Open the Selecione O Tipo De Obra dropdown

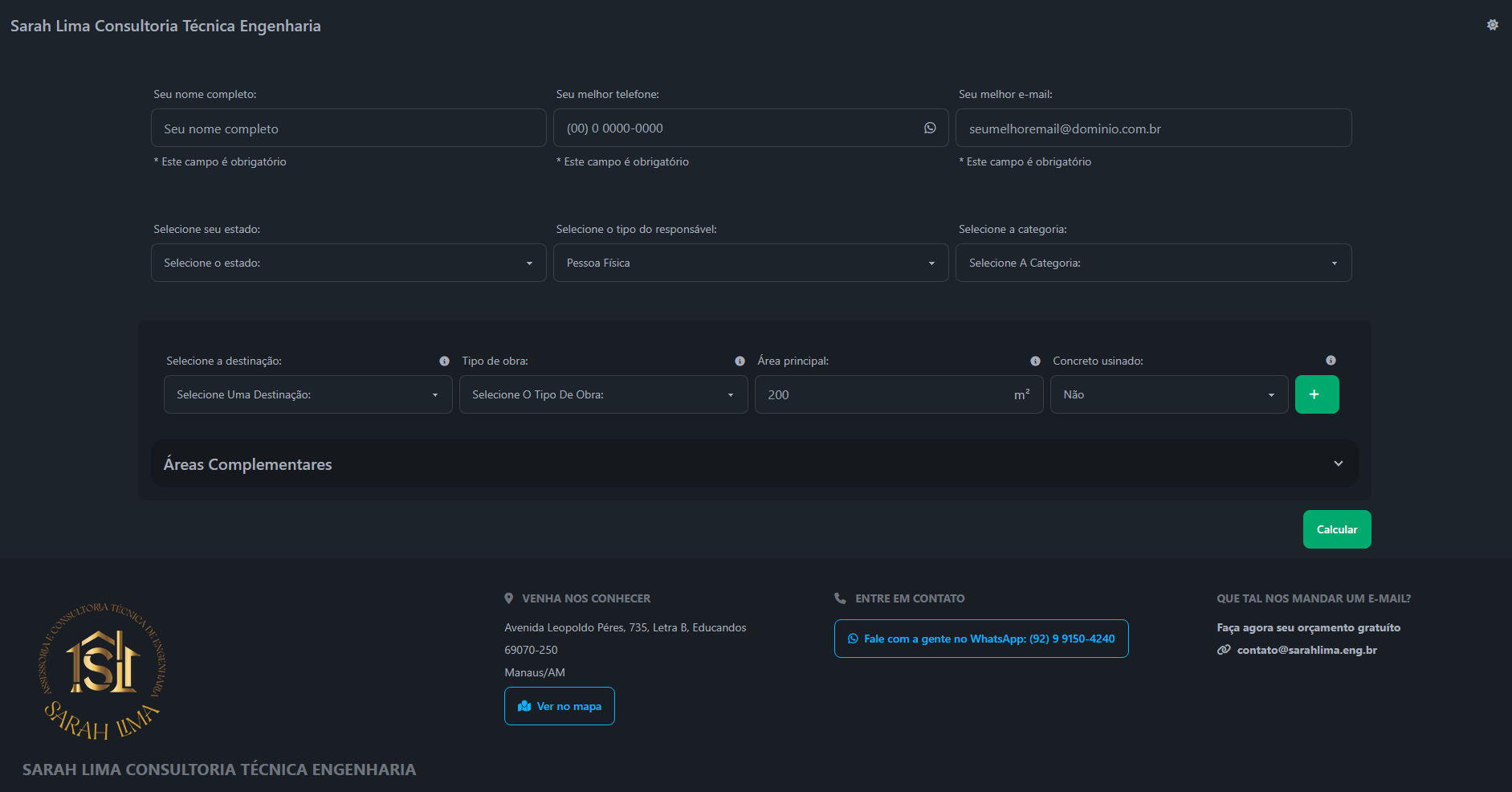[603, 394]
